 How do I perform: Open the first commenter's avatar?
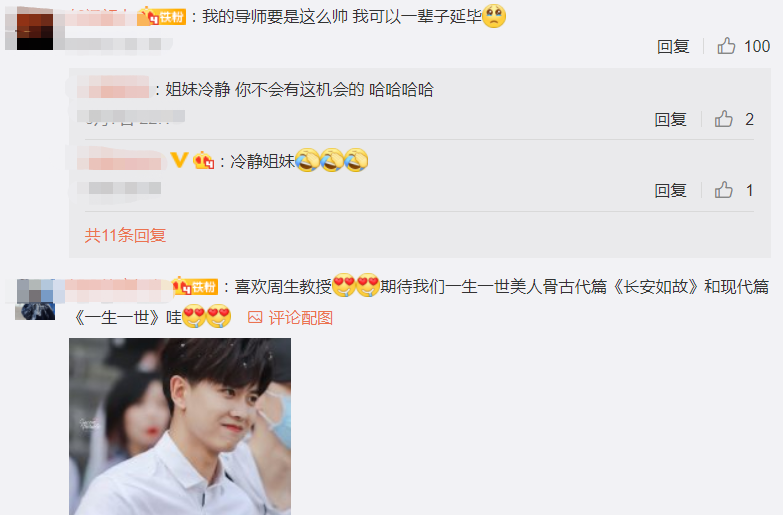[x=34, y=31]
